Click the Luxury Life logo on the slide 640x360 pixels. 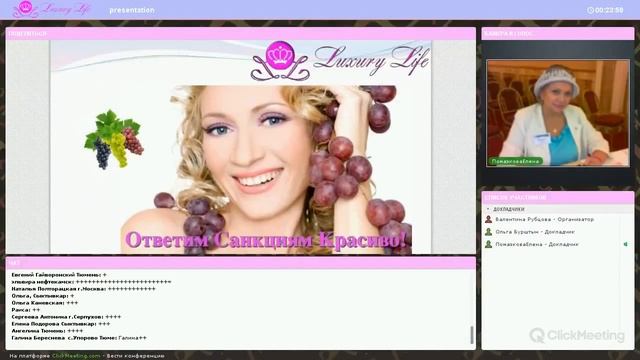coord(340,62)
